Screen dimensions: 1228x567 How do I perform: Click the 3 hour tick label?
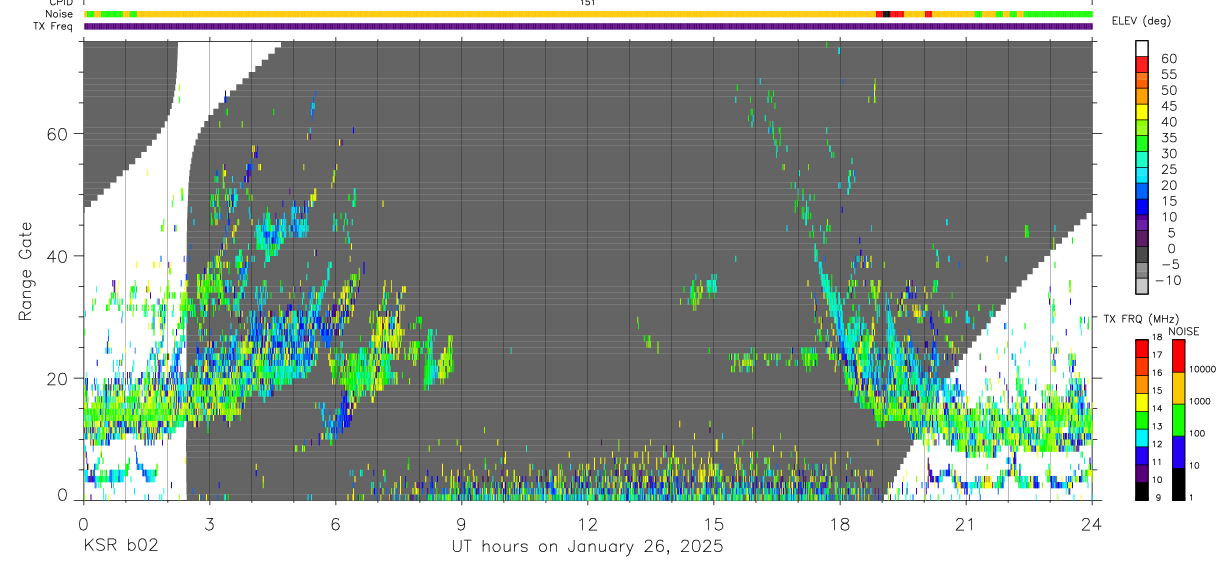(209, 524)
